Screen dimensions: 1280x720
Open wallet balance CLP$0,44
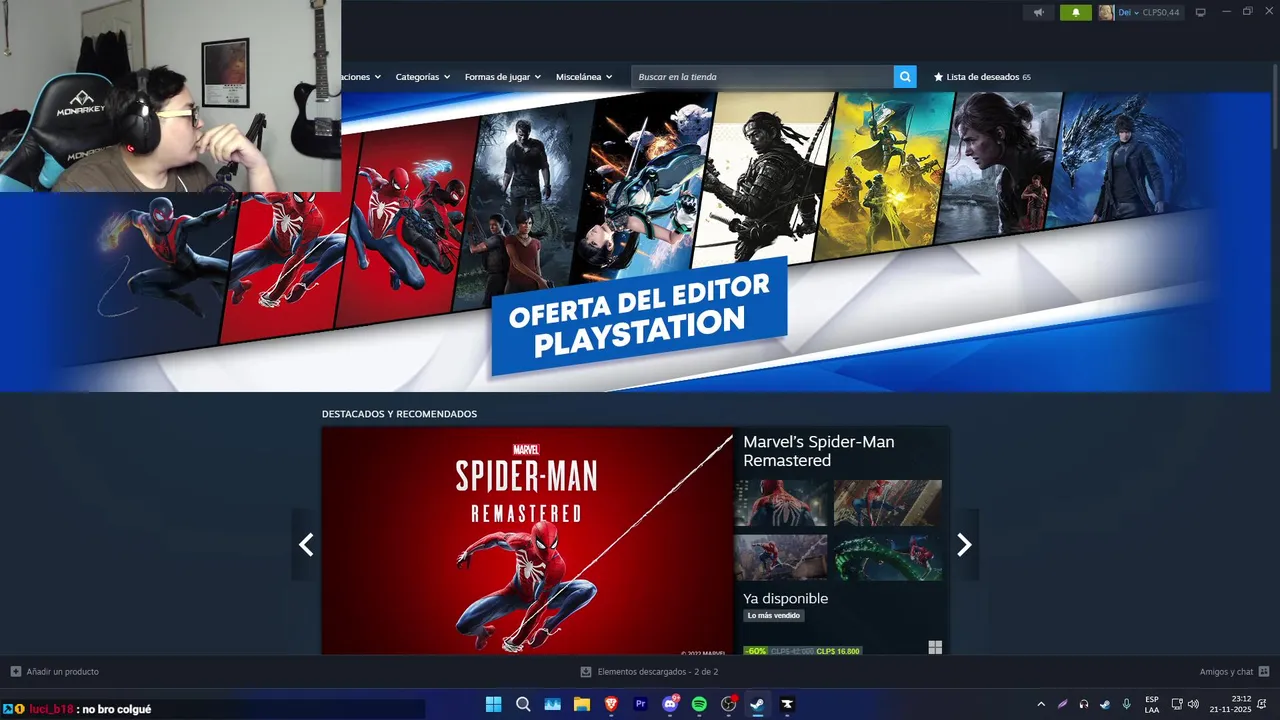pos(1161,13)
